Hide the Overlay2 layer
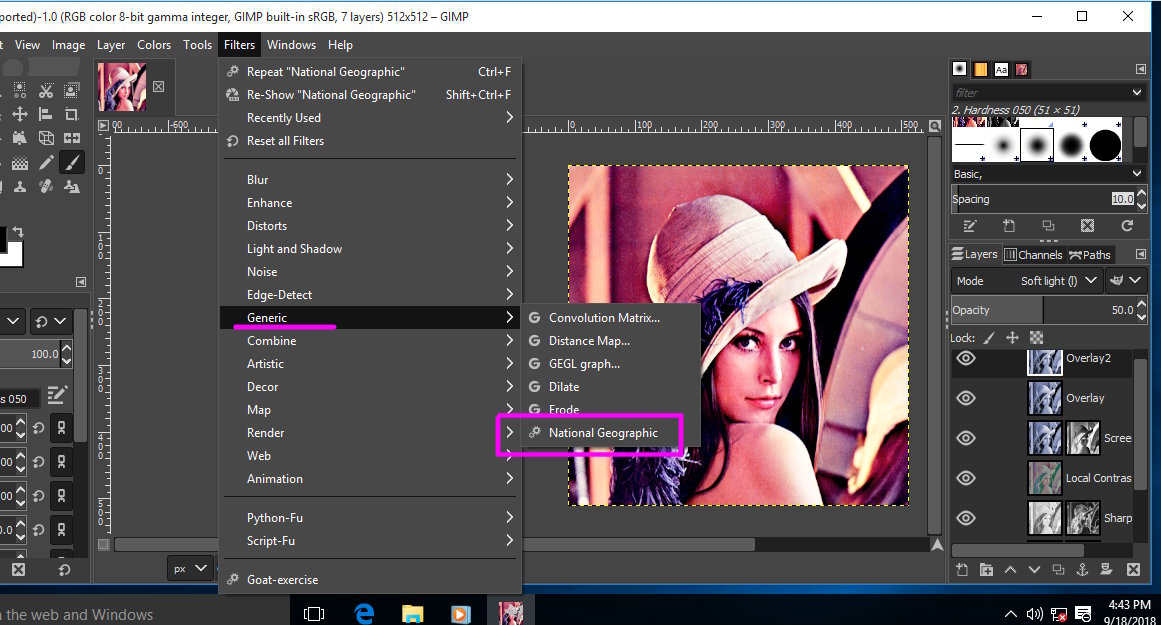Screen dimensions: 1161x625 pos(966,358)
